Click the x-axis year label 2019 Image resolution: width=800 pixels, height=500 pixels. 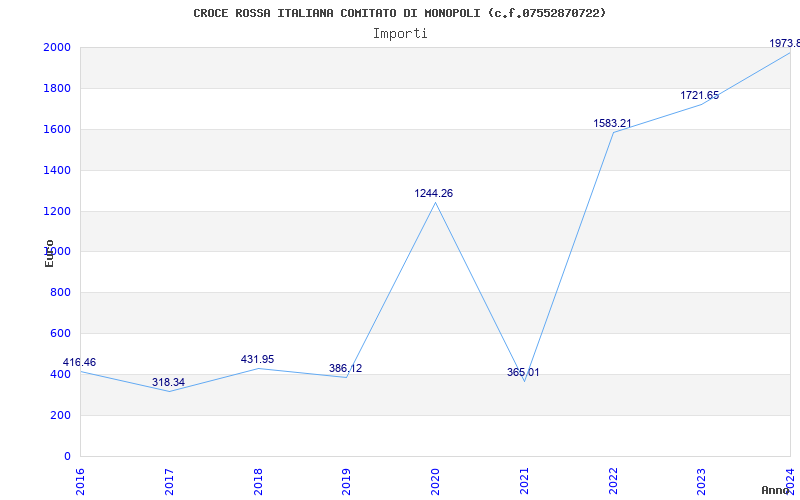[347, 481]
